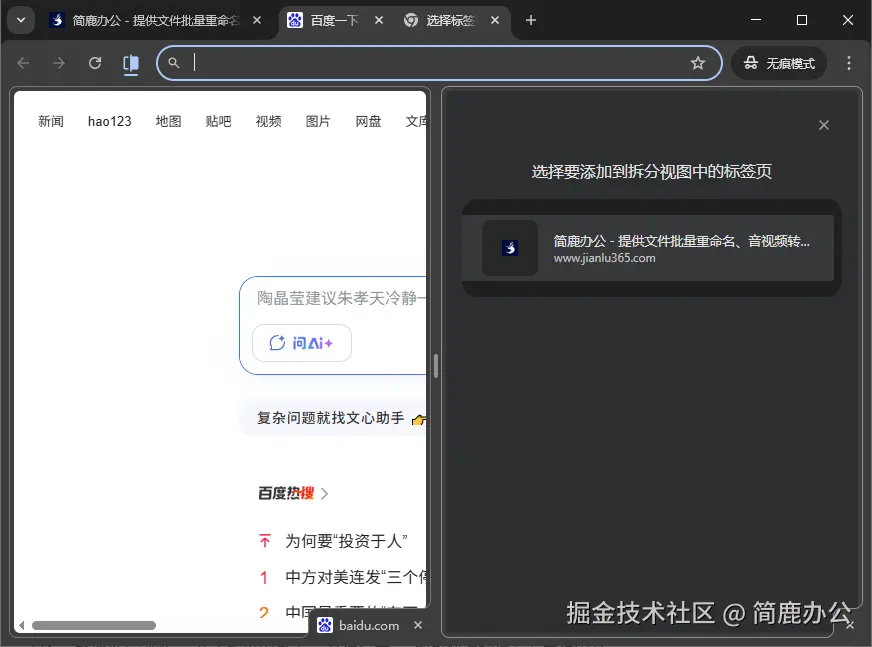This screenshot has width=872, height=647.
Task: Reload the current page
Action: [95, 62]
